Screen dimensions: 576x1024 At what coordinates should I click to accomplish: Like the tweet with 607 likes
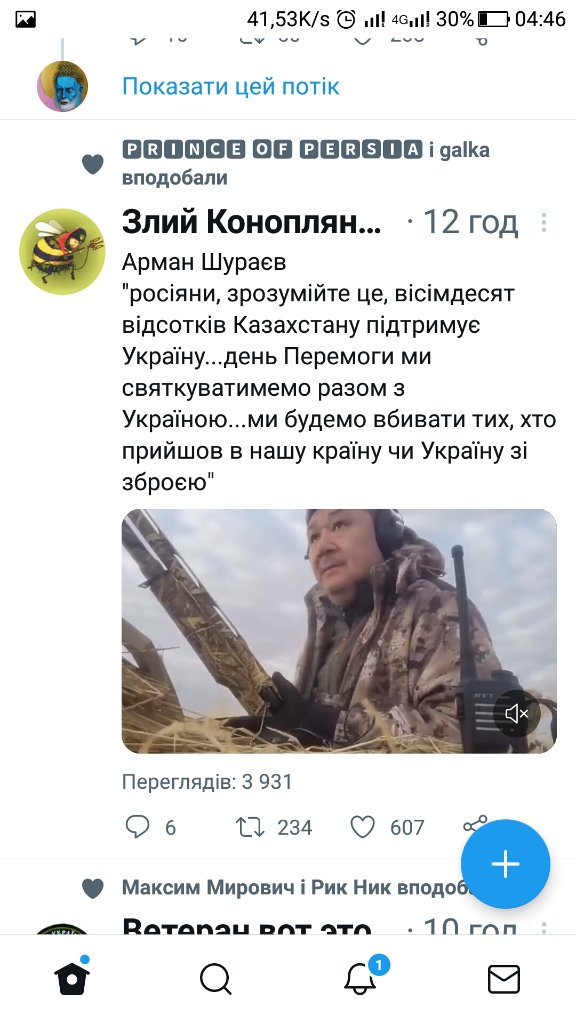pyautogui.click(x=362, y=827)
